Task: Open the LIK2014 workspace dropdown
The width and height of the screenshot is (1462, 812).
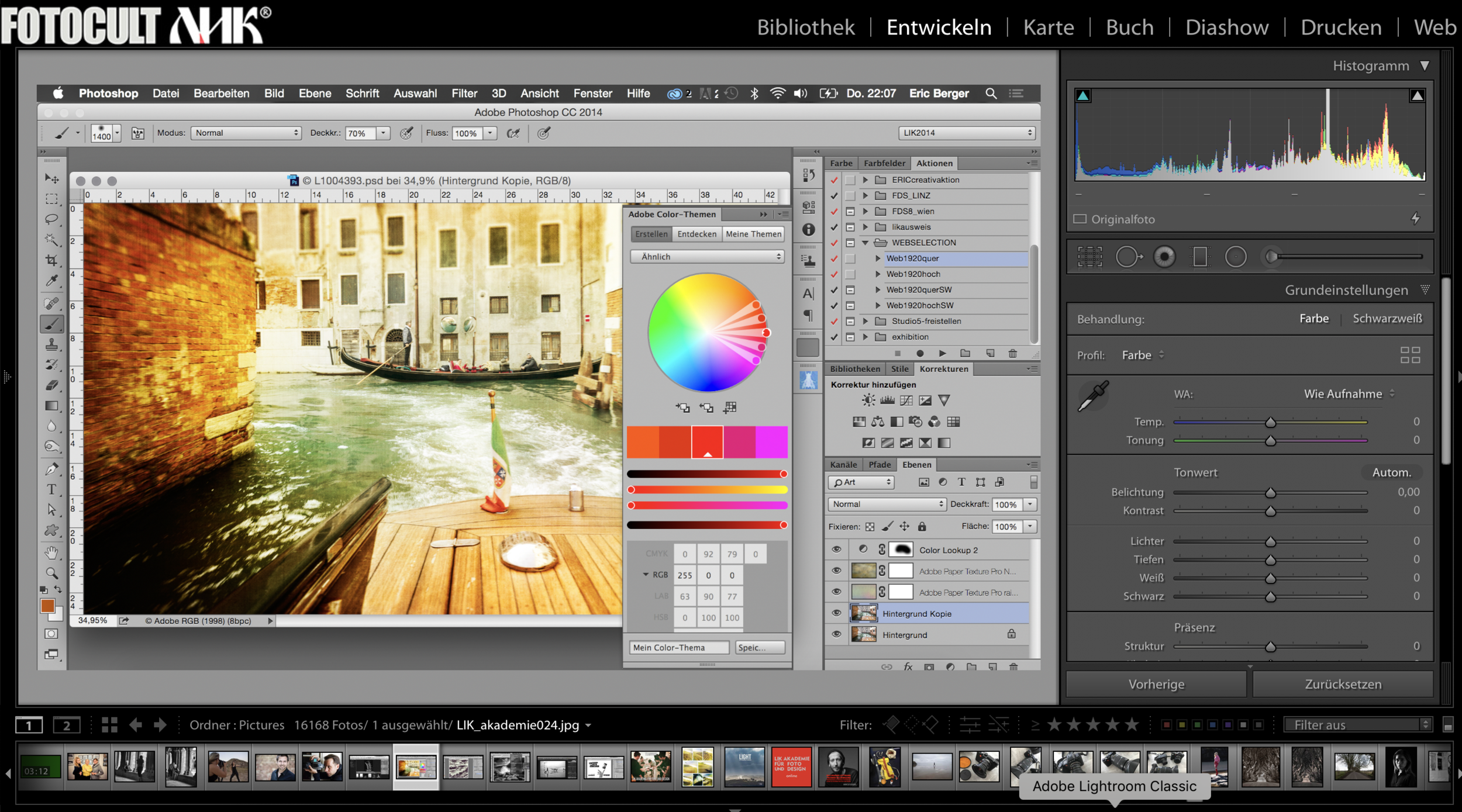Action: tap(967, 133)
